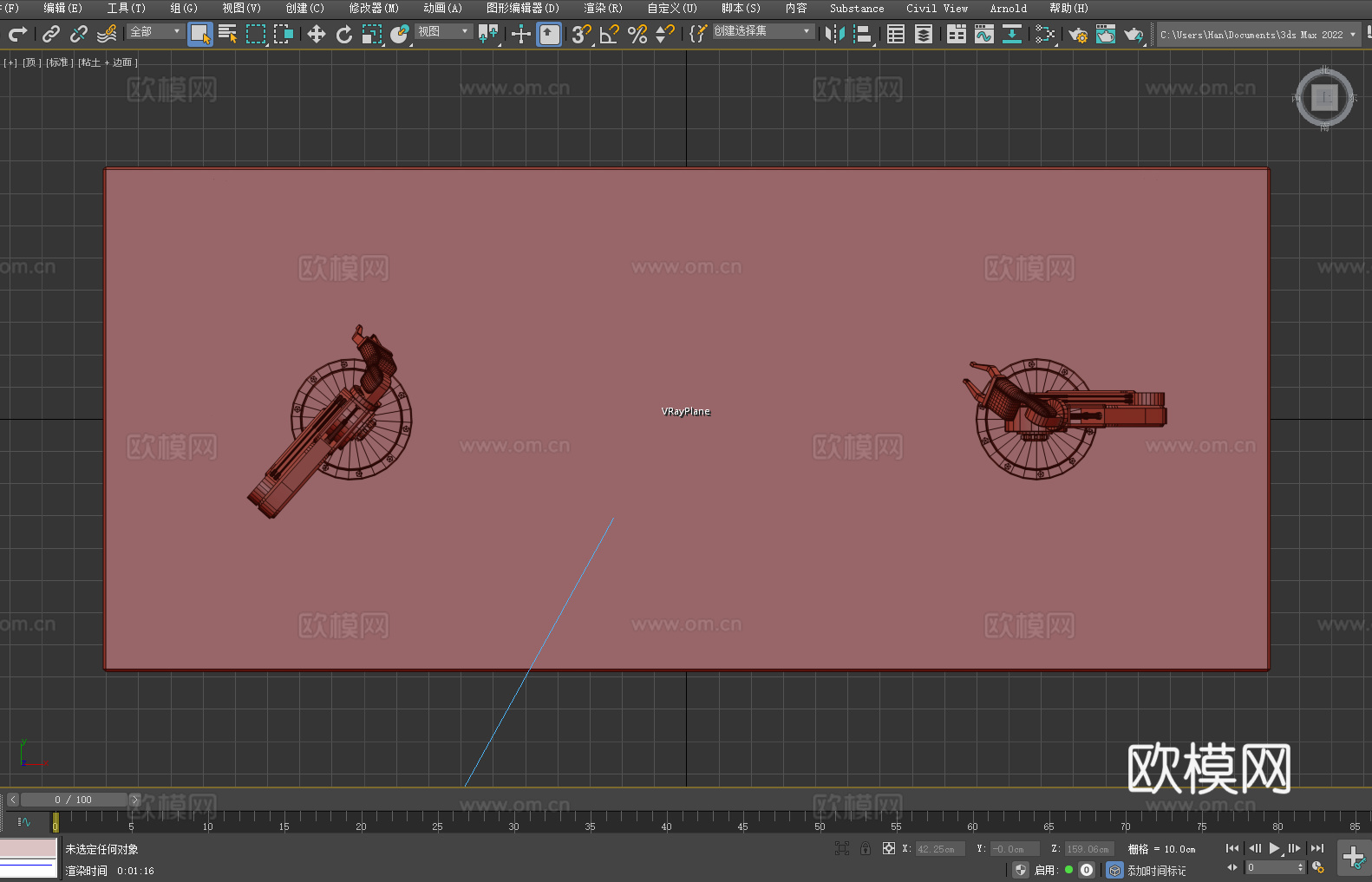This screenshot has height=882, width=1372.
Task: Click the Unlink Selection icon
Action: tap(79, 34)
